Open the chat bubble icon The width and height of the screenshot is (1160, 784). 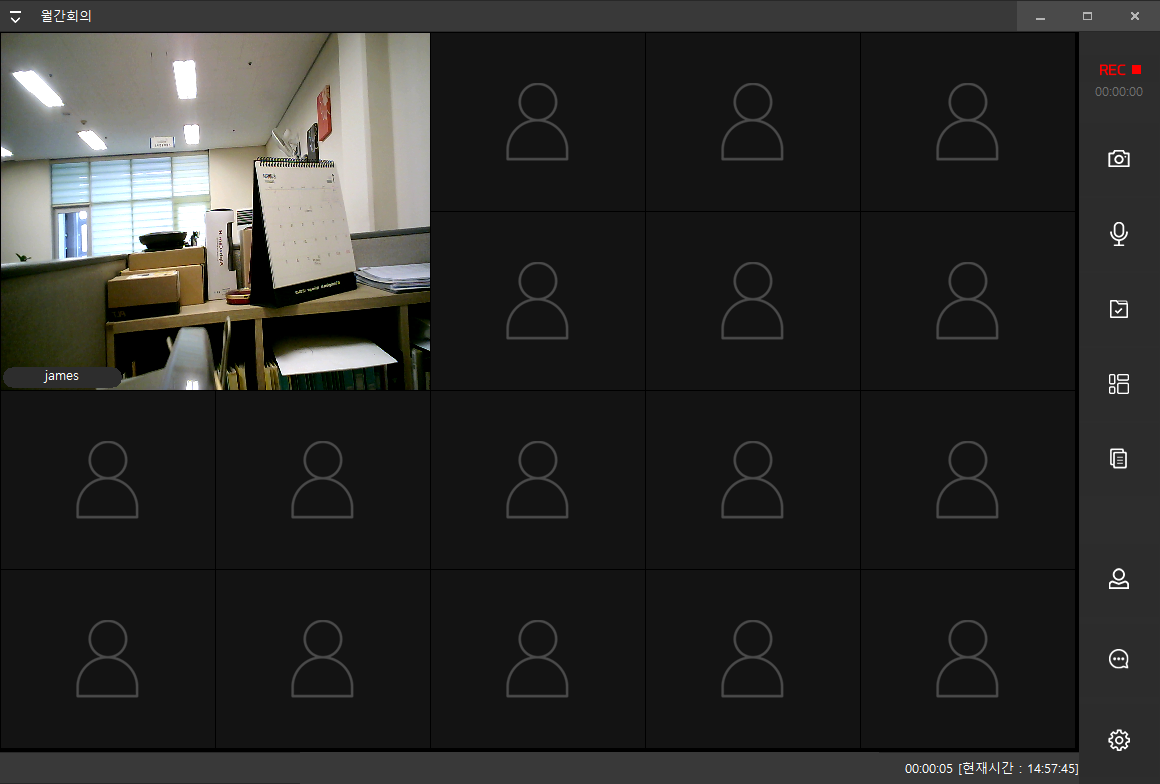pos(1119,659)
